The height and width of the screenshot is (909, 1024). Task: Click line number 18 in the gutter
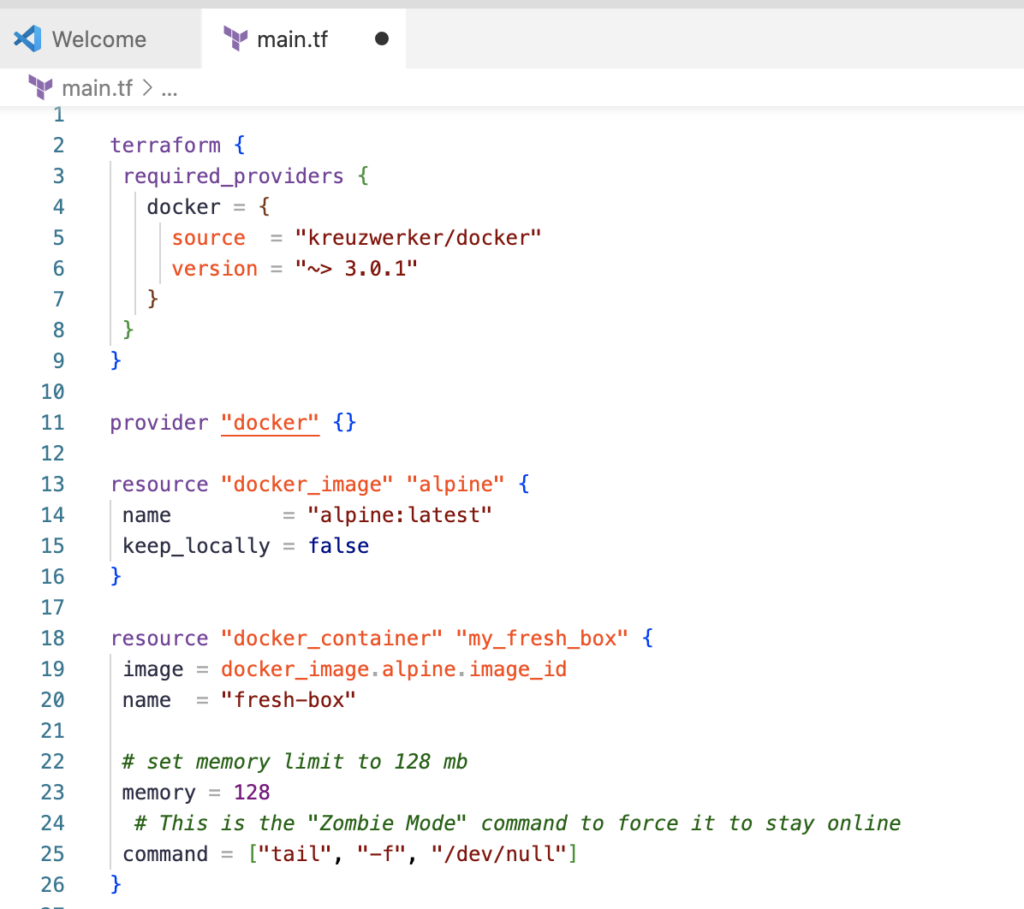[x=52, y=638]
